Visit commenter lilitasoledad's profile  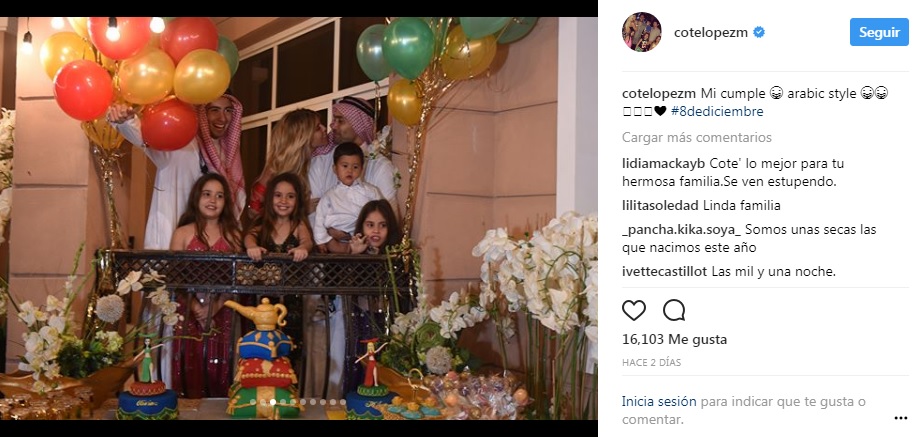(660, 205)
